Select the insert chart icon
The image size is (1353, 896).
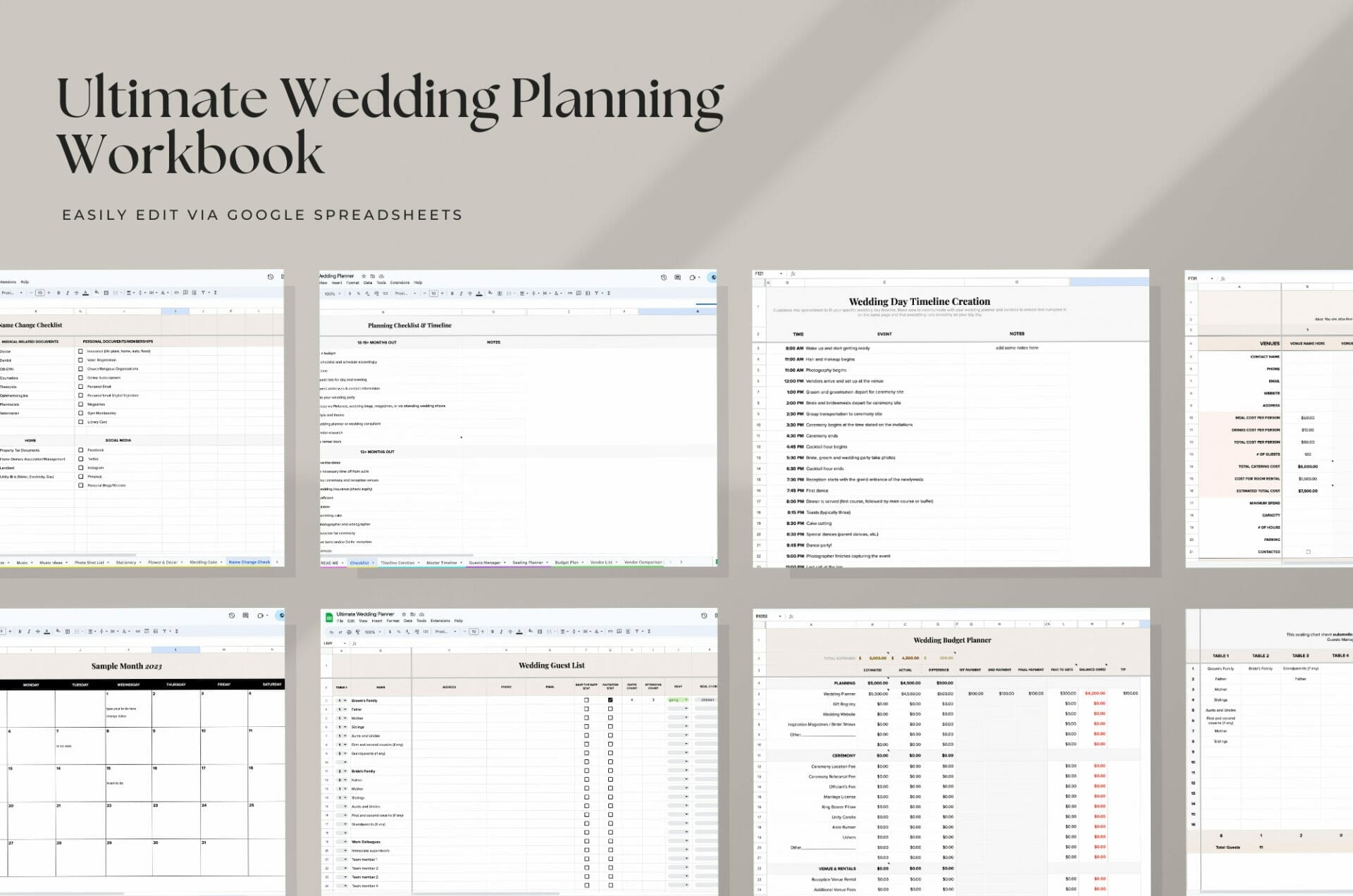pos(627,632)
